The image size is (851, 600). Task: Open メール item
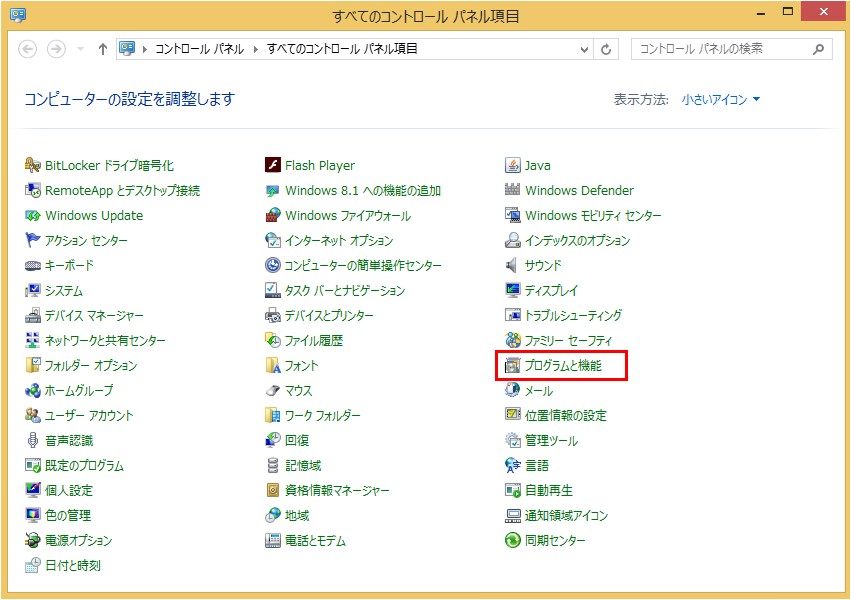529,390
